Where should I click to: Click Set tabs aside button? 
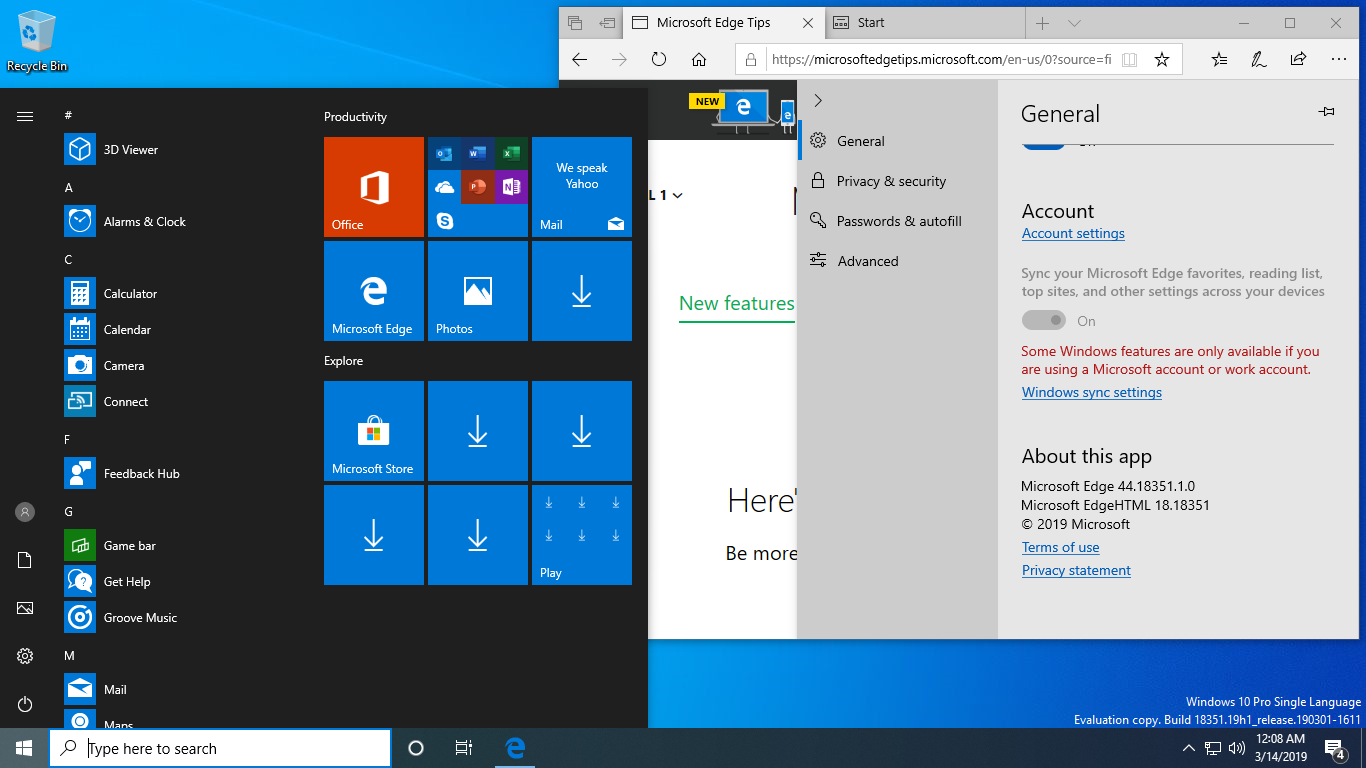pos(607,23)
